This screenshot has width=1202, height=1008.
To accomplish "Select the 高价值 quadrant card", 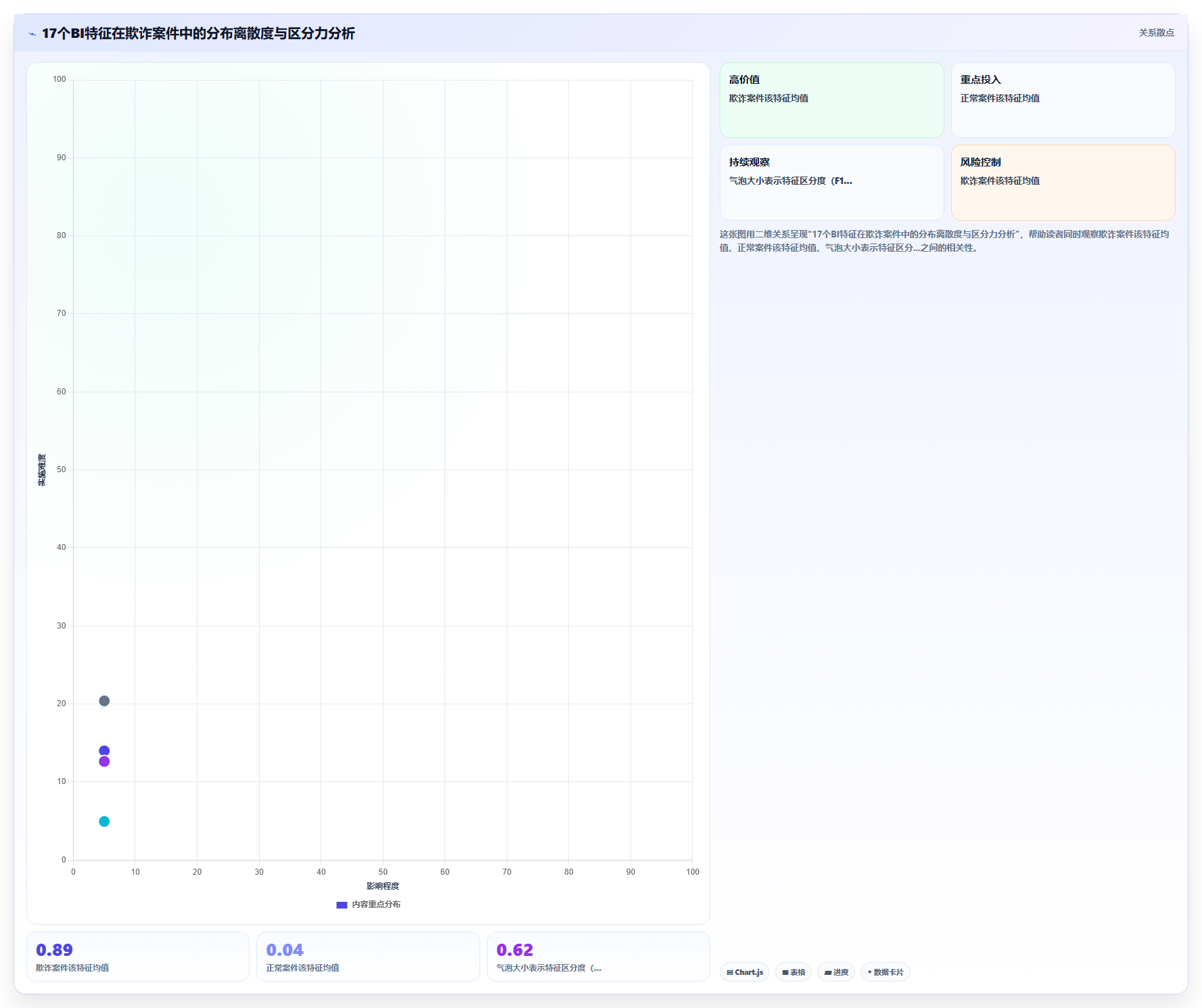I will tap(832, 100).
